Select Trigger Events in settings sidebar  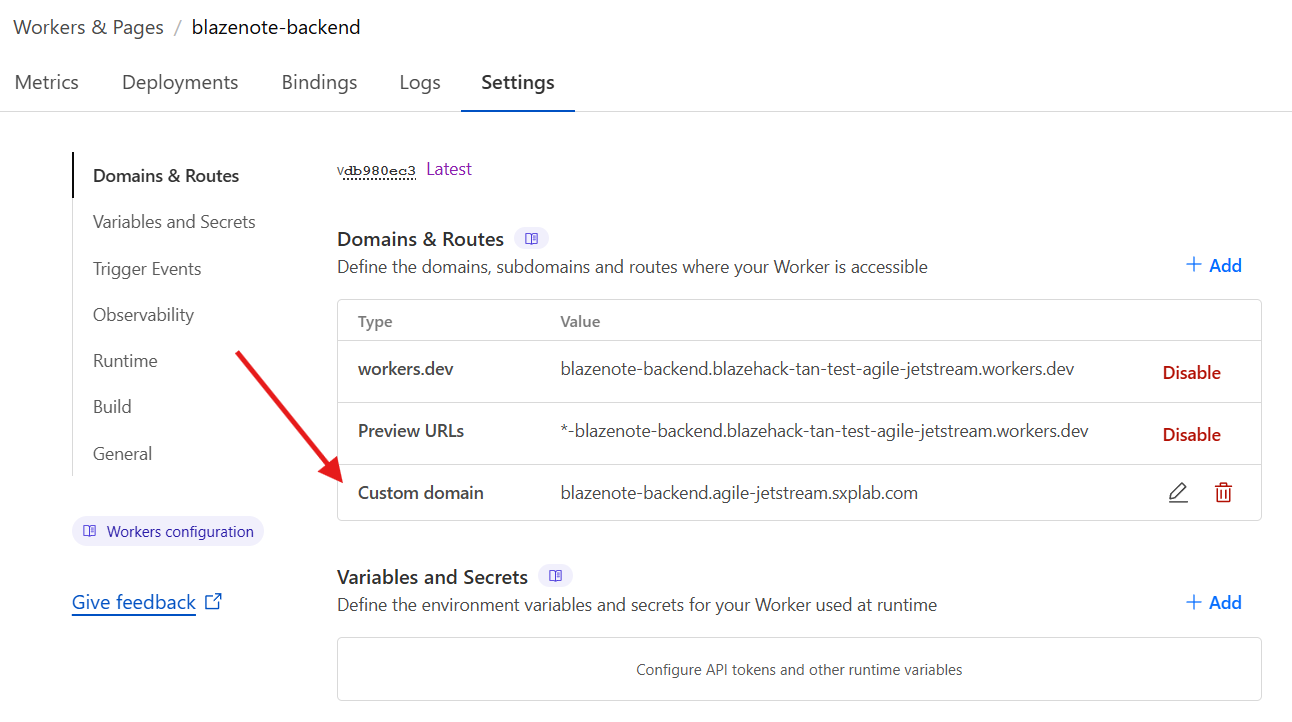coord(147,269)
